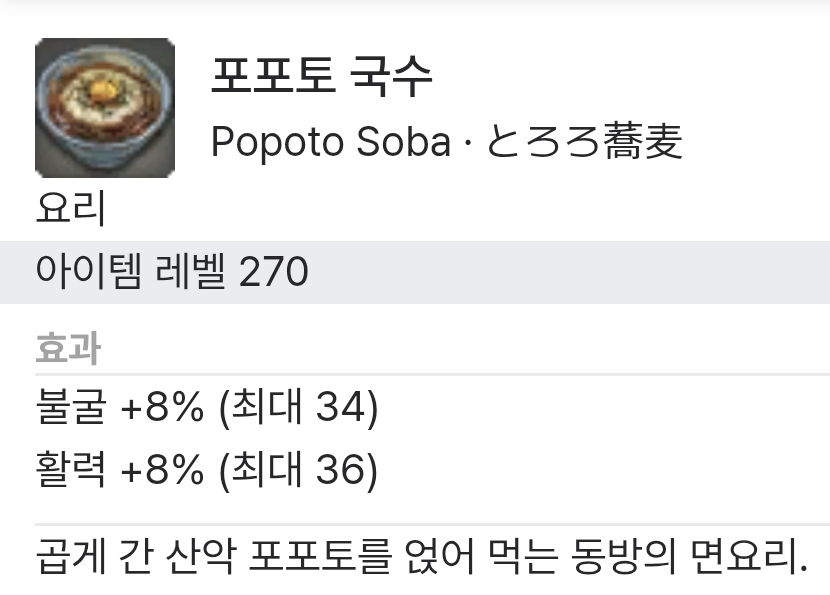Click the English name Popoto Soba
This screenshot has width=830, height=595.
pyautogui.click(x=330, y=143)
